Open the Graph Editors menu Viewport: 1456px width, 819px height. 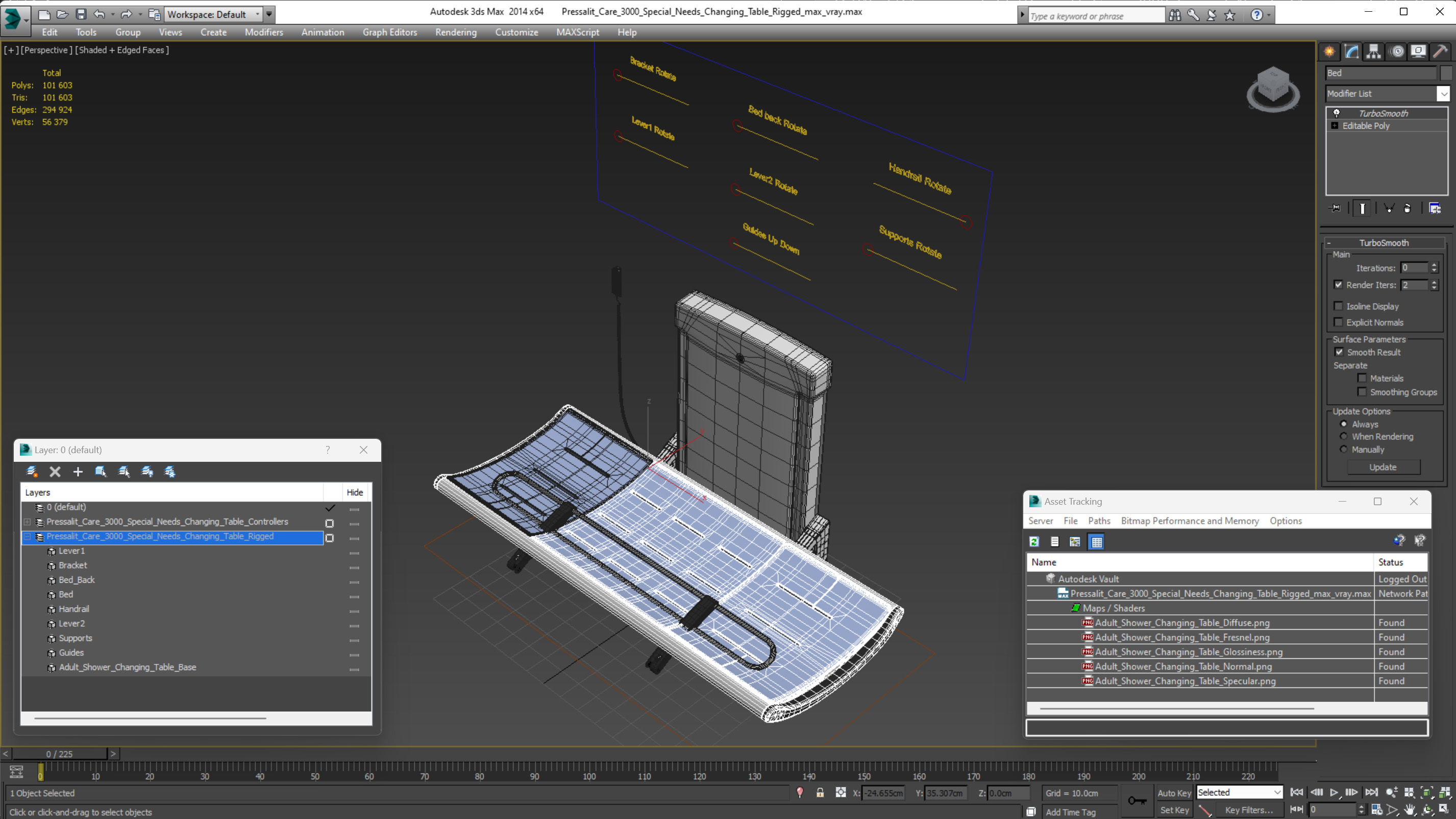coord(390,32)
